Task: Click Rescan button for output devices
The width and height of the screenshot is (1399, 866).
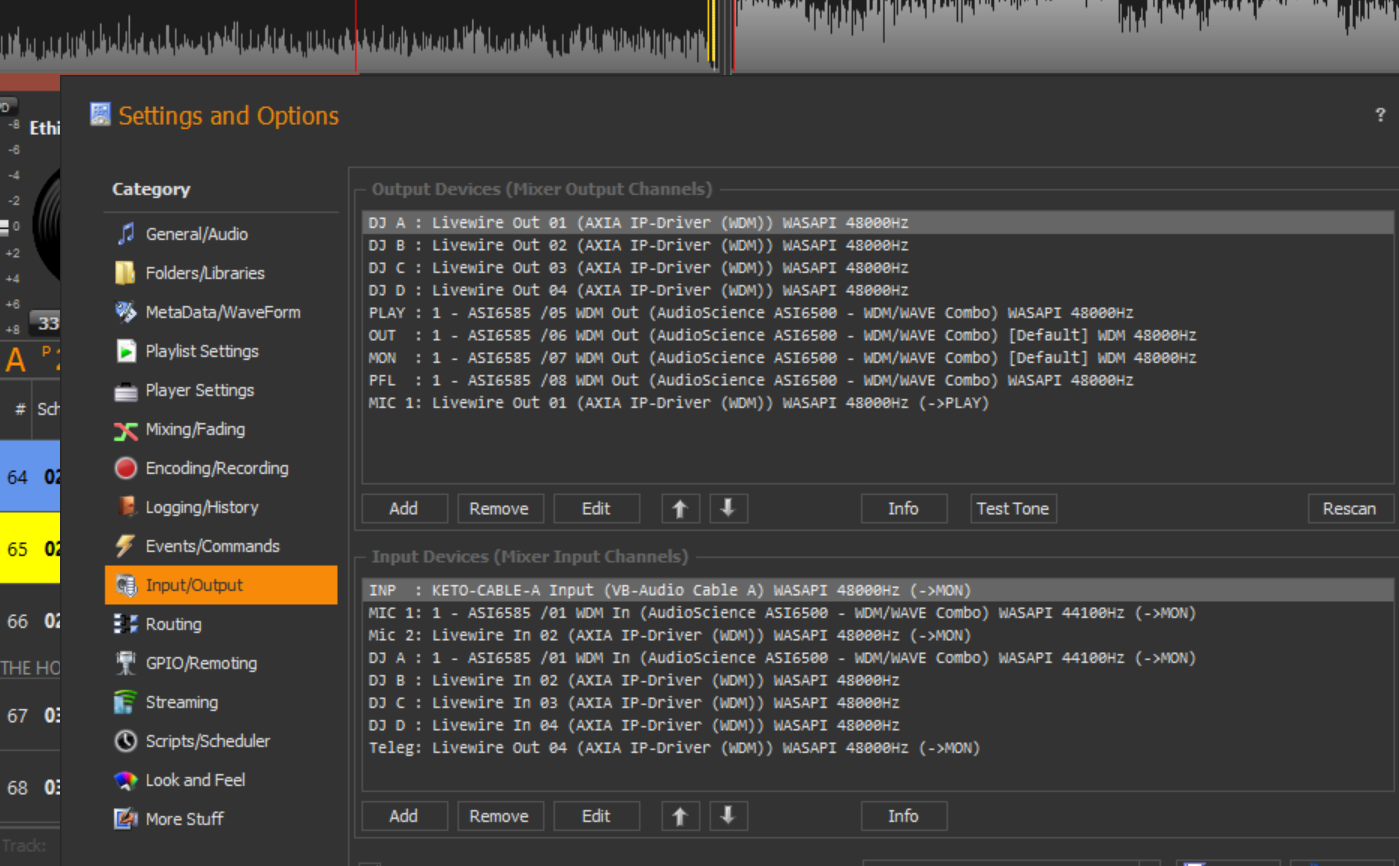Action: point(1349,508)
